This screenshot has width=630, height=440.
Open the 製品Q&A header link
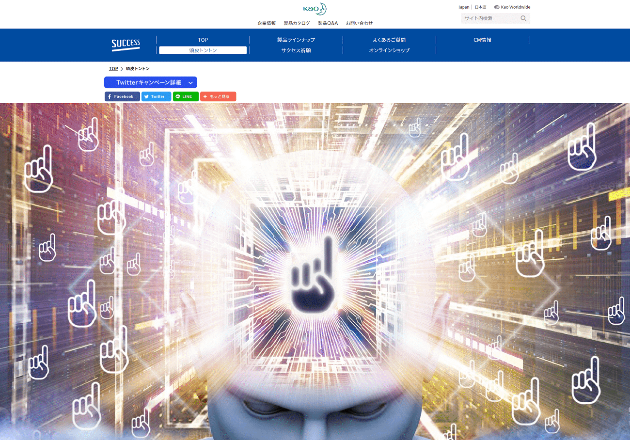[327, 22]
